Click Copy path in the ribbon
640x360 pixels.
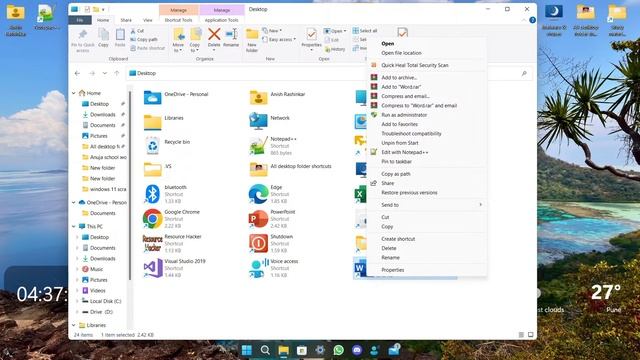pos(144,40)
